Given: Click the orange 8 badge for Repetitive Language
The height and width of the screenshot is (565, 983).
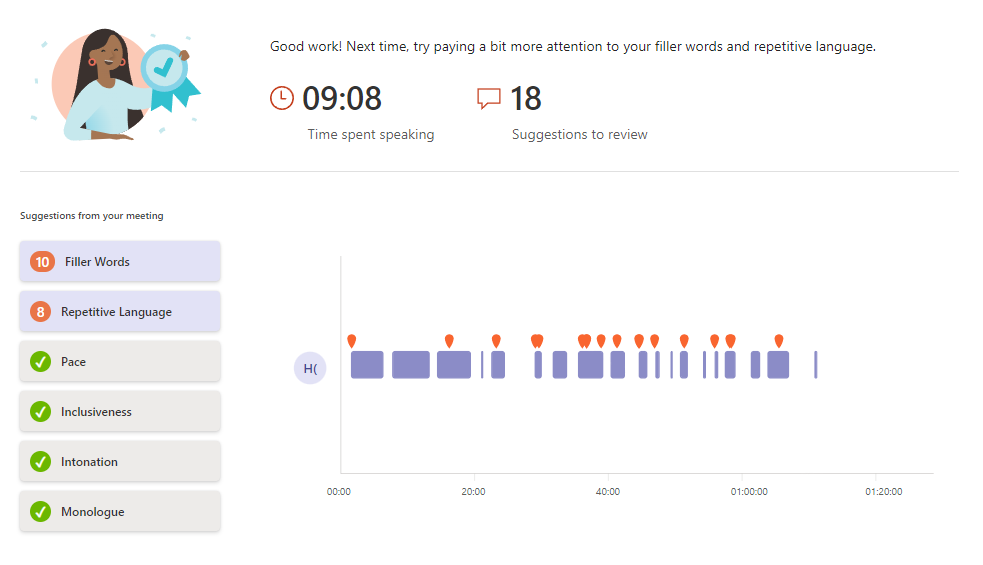Looking at the screenshot, I should pyautogui.click(x=41, y=312).
